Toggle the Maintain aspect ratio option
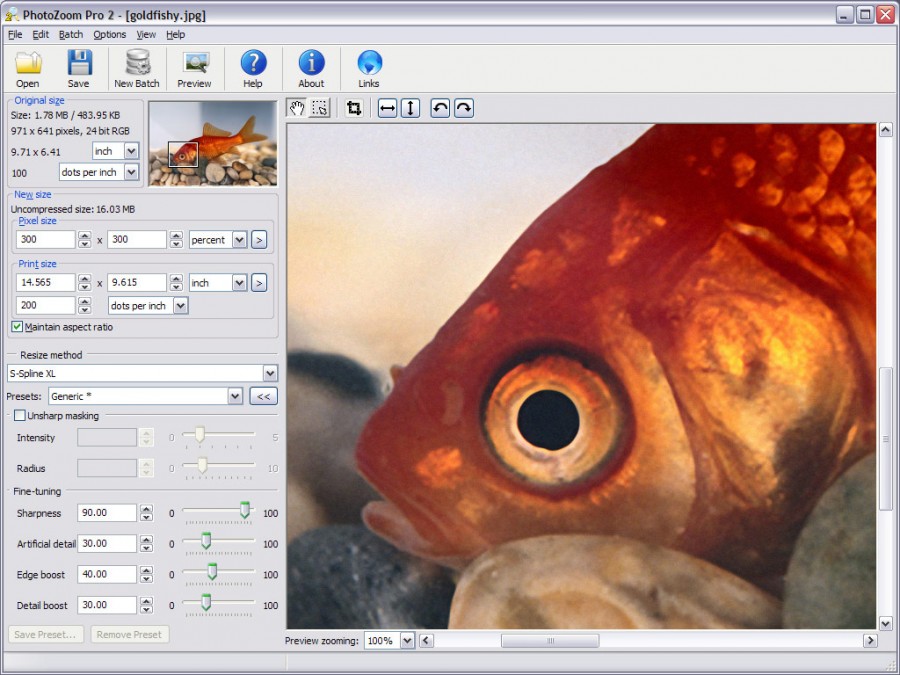The image size is (900, 675). [x=17, y=327]
